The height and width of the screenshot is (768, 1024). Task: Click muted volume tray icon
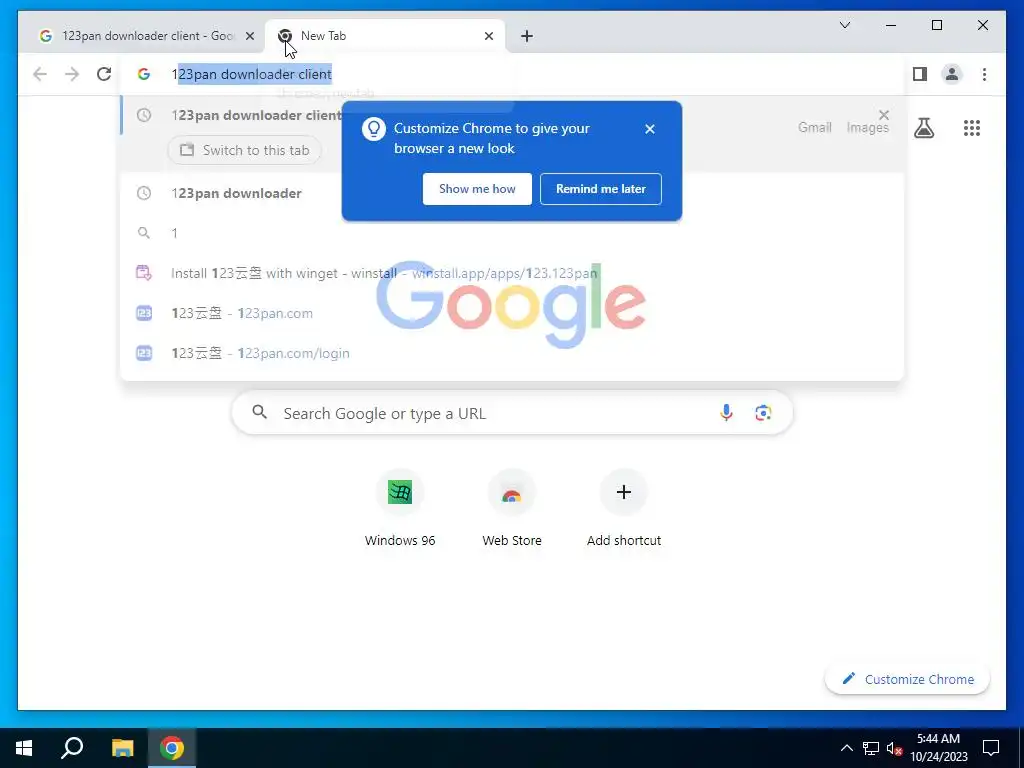(894, 748)
